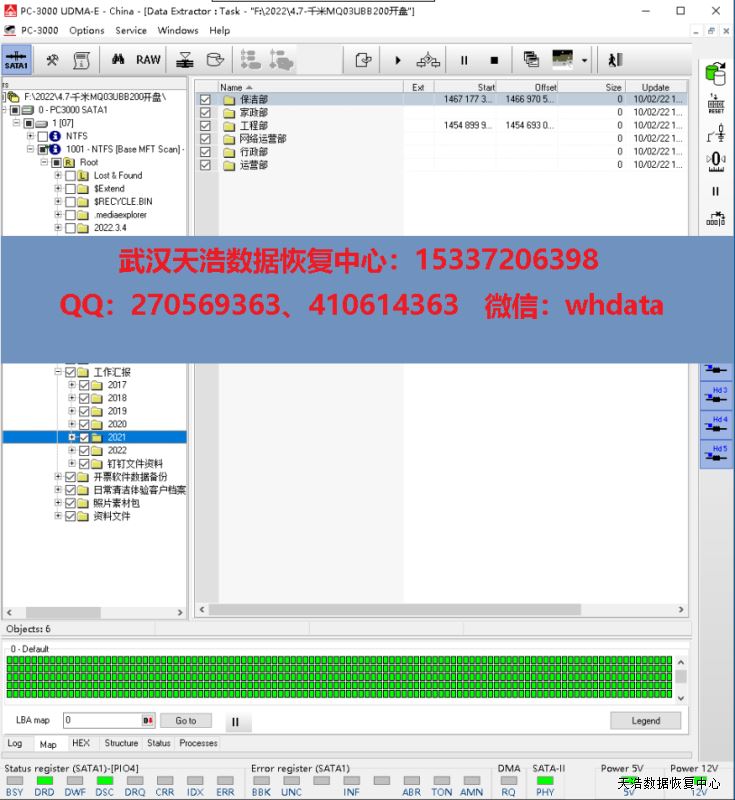The width and height of the screenshot is (735, 800).
Task: Click the SATA1 port toolbar button
Action: [x=17, y=60]
